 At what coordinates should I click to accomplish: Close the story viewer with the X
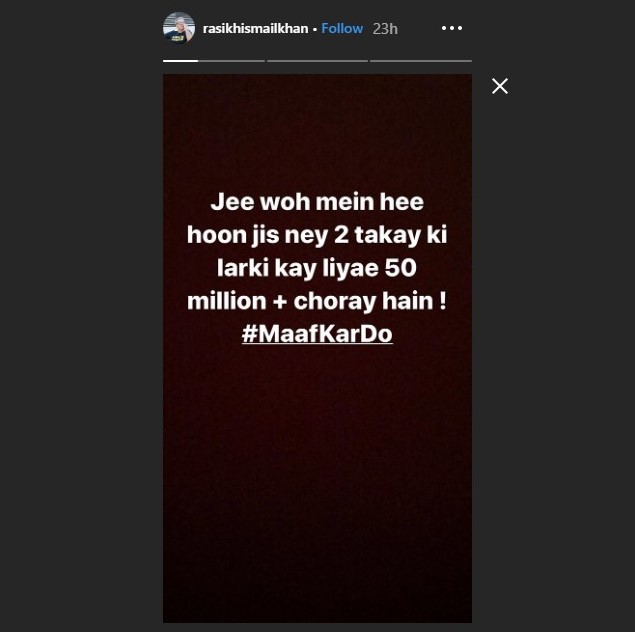pos(500,86)
